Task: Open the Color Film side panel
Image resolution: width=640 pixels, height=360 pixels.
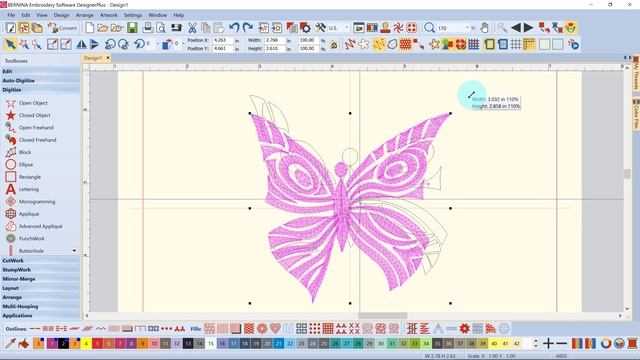Action: click(x=636, y=114)
